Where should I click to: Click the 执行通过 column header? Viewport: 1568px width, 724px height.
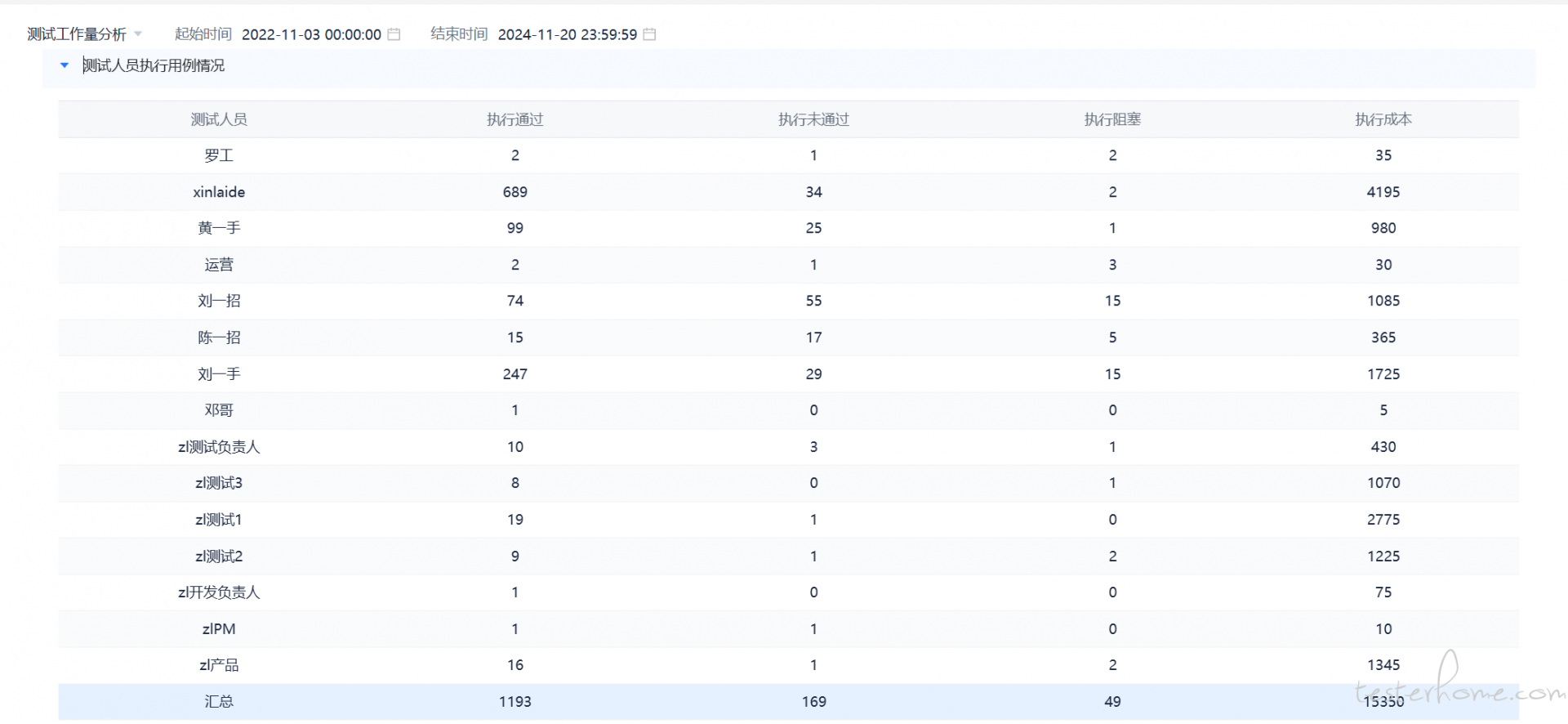514,119
